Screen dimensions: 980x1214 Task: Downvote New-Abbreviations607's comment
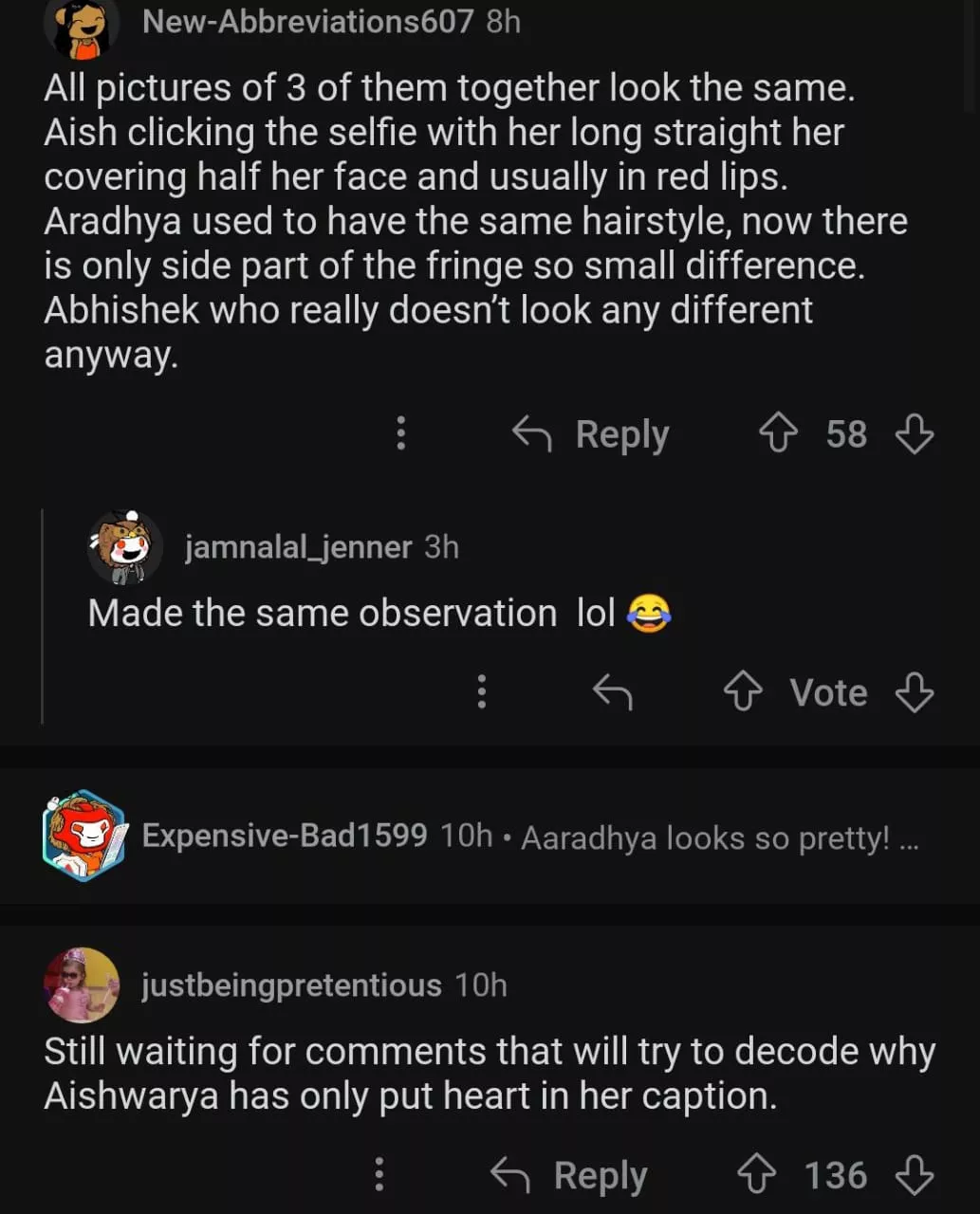915,434
